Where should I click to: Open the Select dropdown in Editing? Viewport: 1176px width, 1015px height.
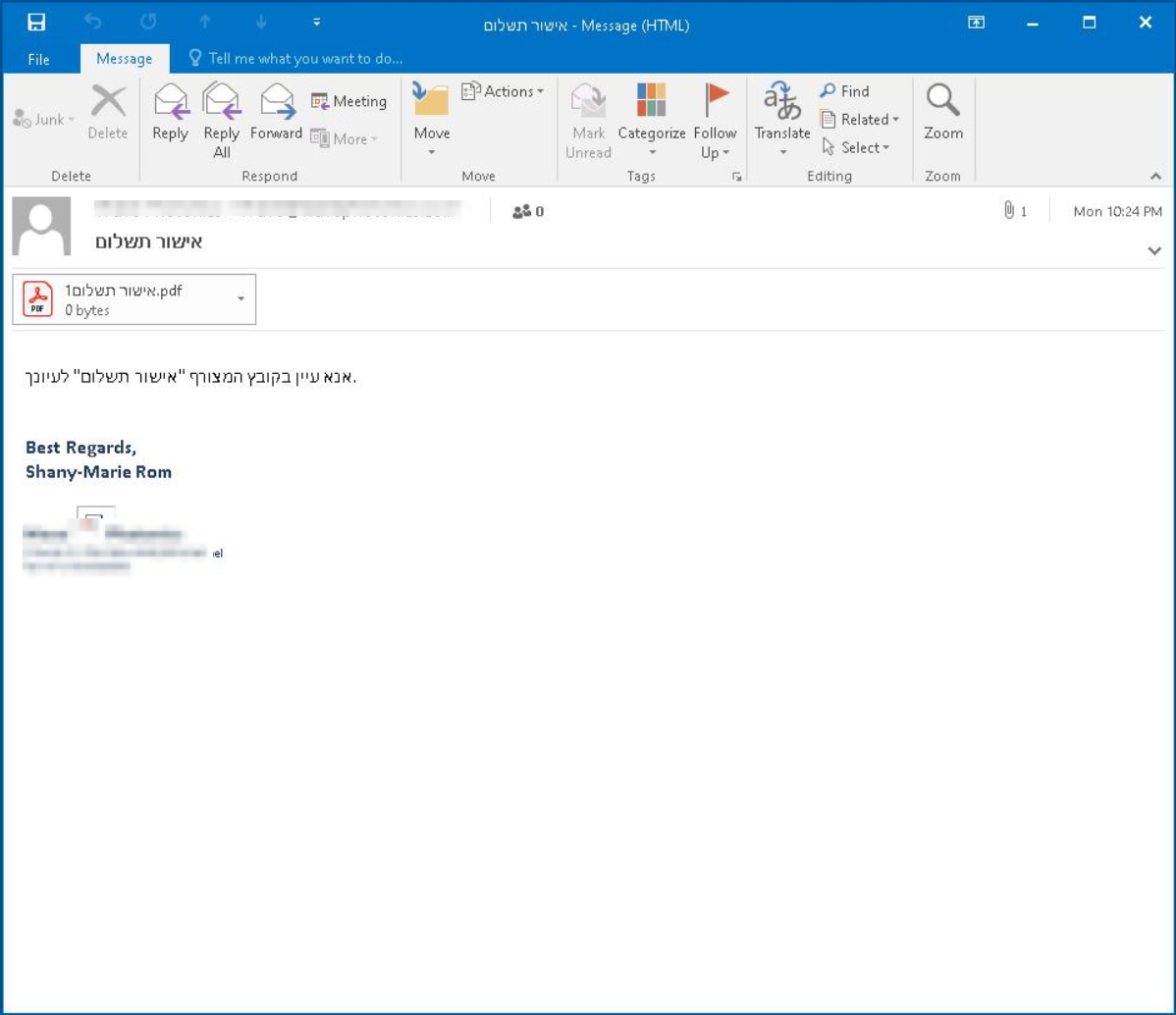(855, 147)
